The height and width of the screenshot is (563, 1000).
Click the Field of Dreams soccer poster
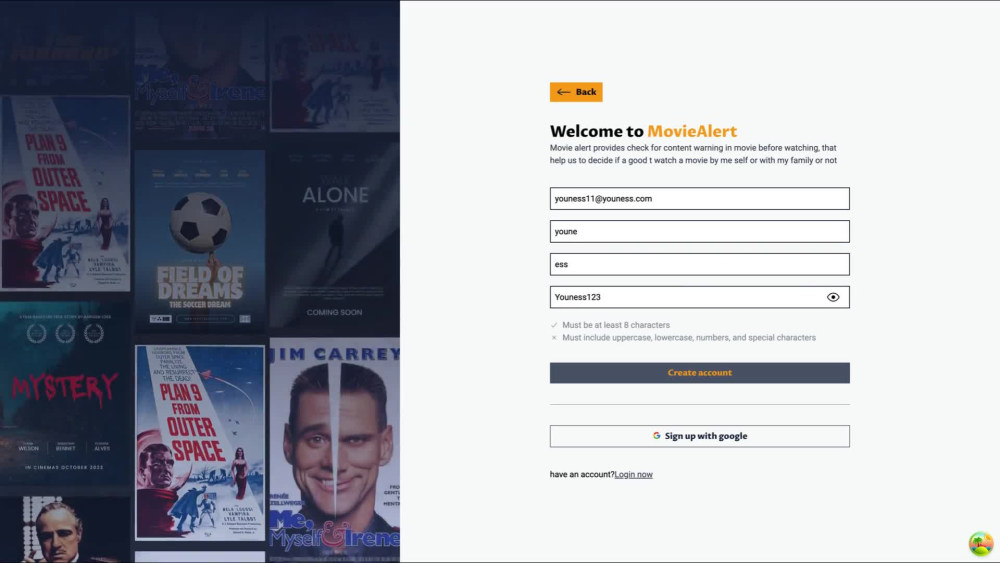click(200, 241)
